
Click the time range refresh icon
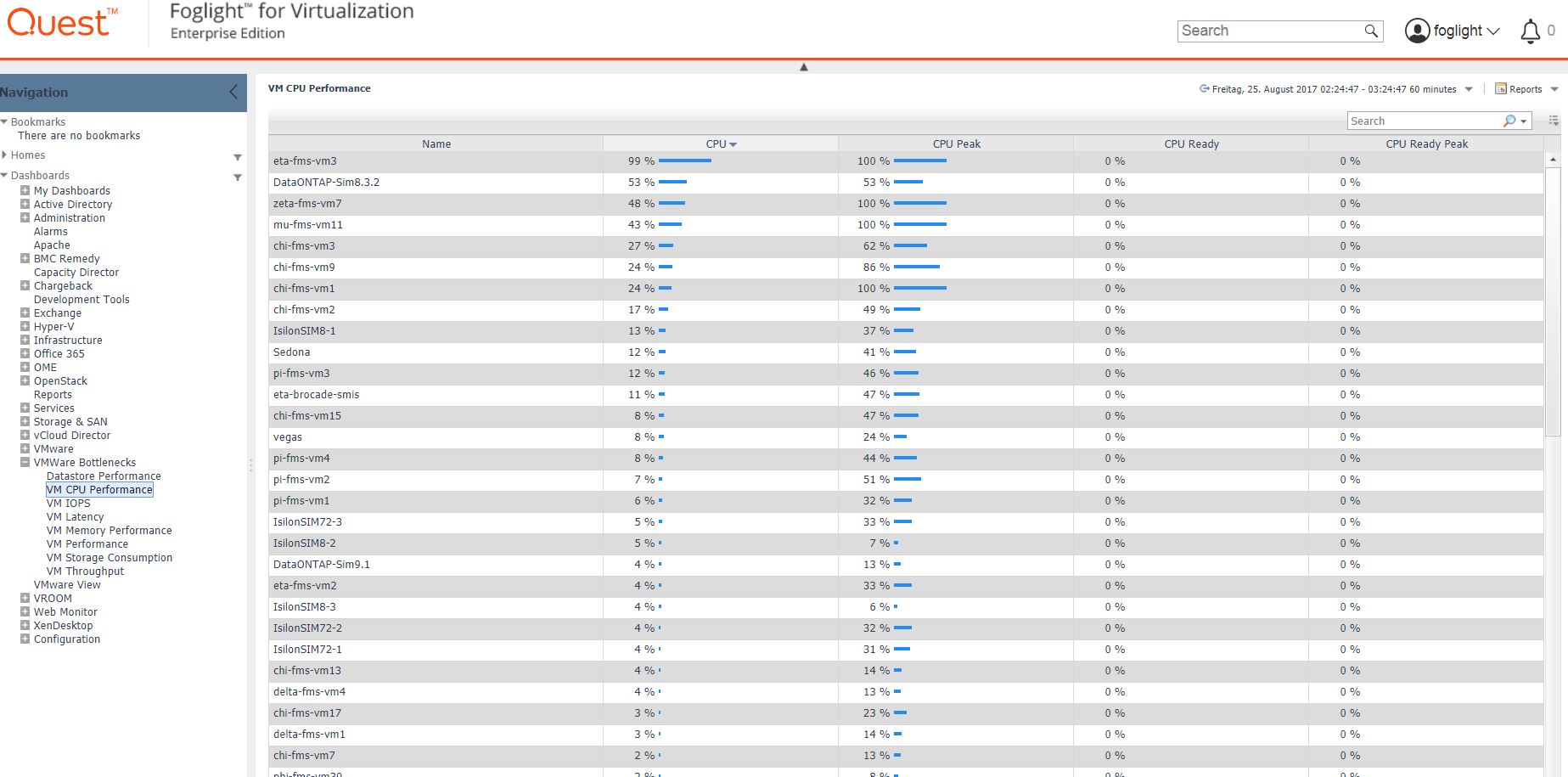click(1204, 88)
